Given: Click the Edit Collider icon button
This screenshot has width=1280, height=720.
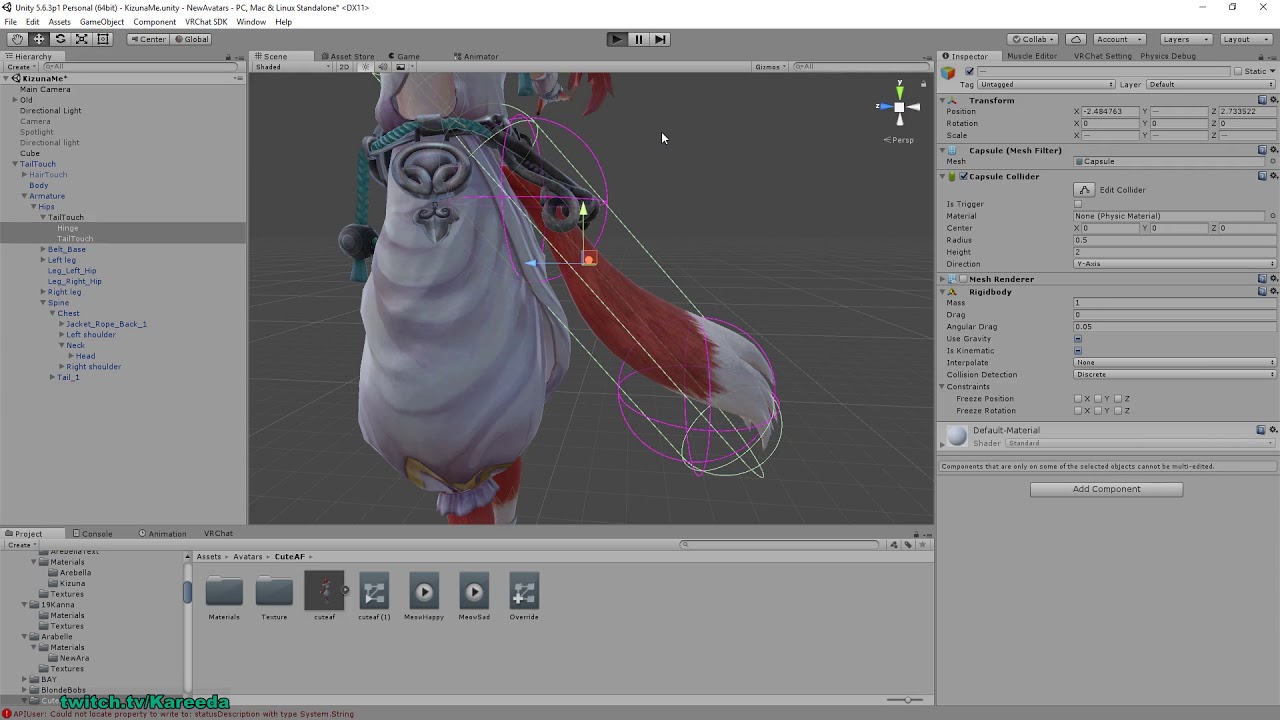Looking at the screenshot, I should click(1084, 190).
